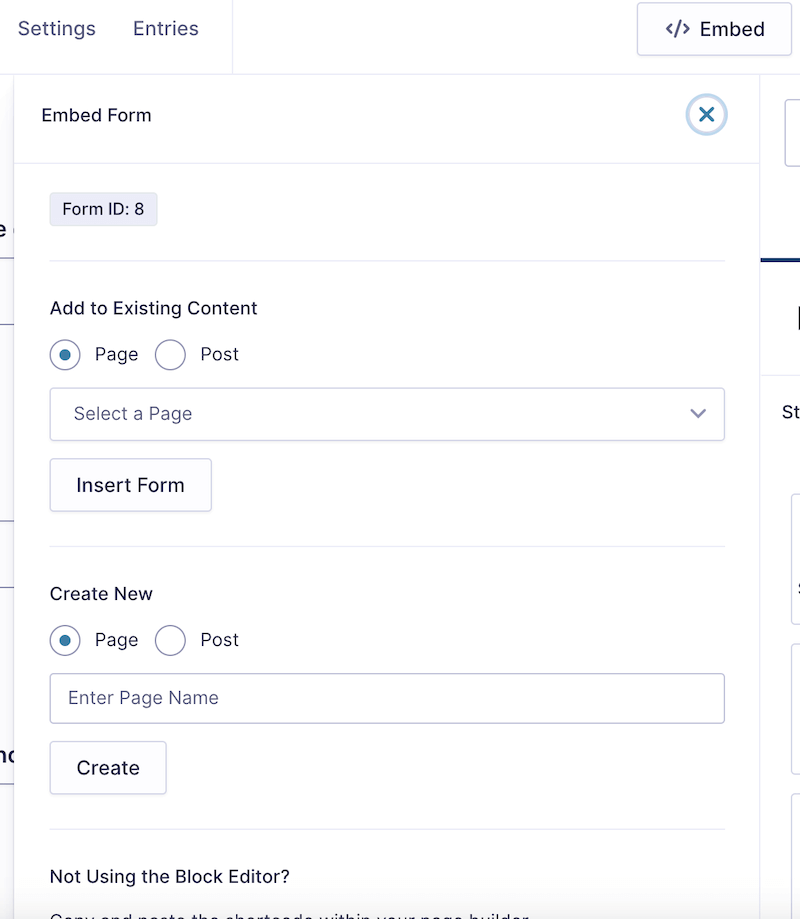
Task: Click the Not Using the Block Editor? heading
Action: tap(169, 876)
